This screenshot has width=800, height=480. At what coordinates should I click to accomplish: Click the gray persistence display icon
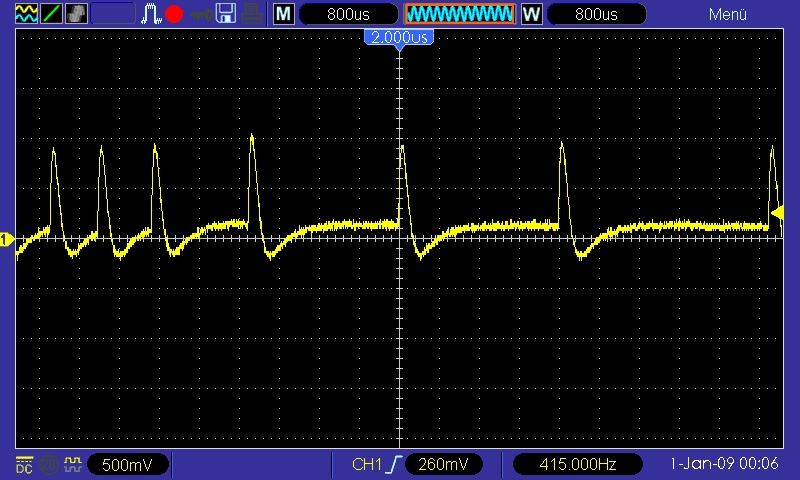pos(77,14)
